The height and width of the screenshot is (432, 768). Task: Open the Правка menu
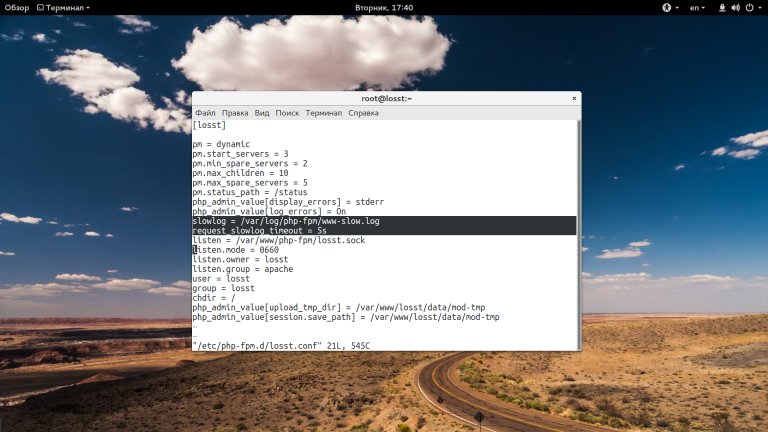pos(235,113)
